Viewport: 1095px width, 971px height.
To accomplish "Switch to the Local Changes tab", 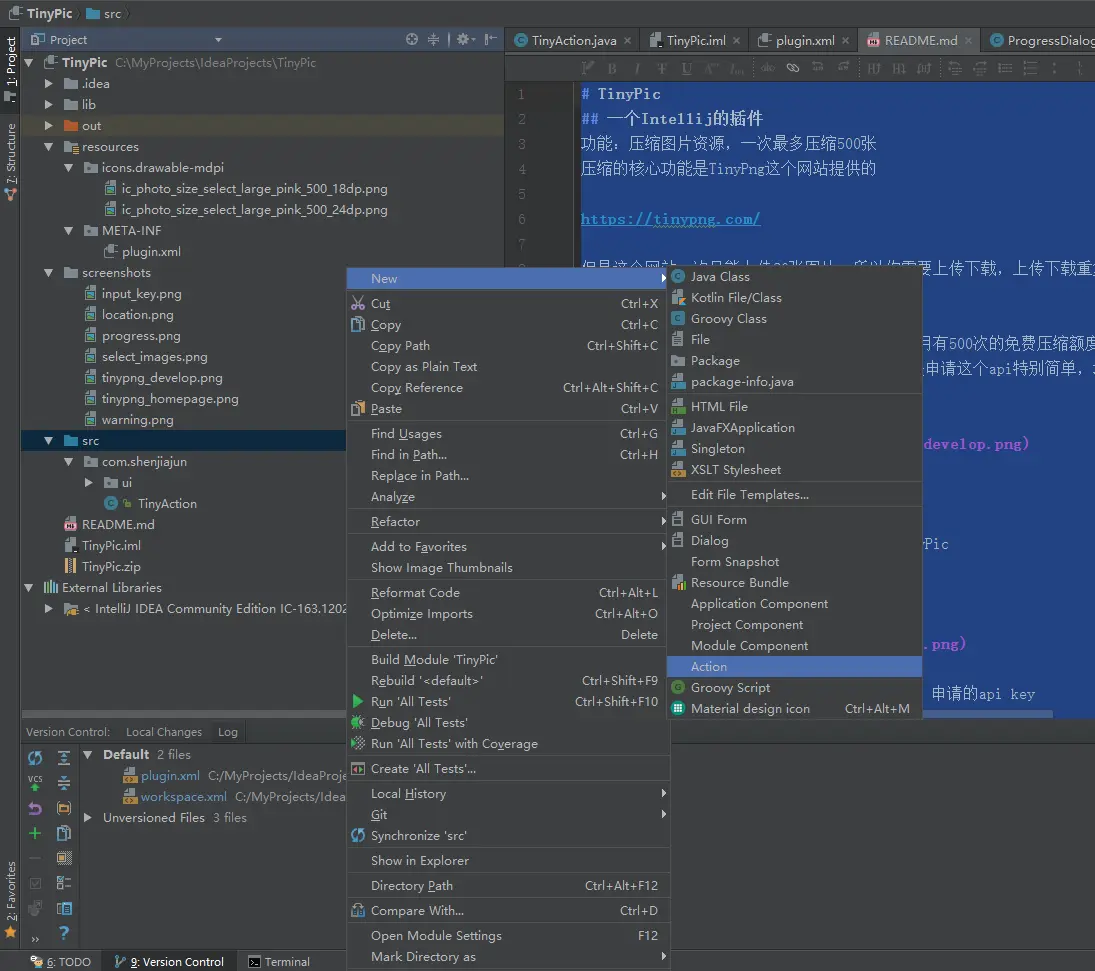I will point(164,732).
